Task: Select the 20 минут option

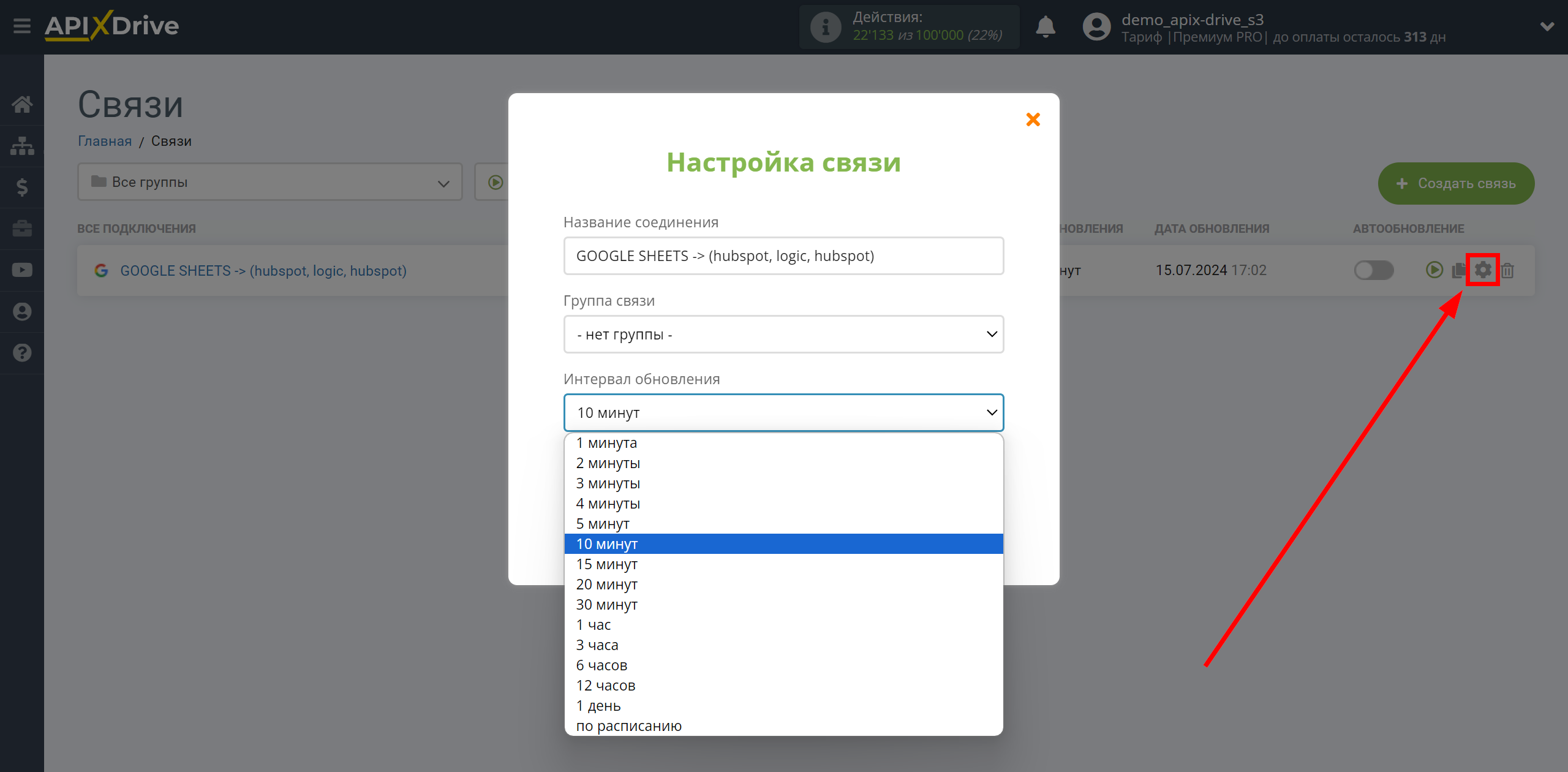Action: (x=783, y=585)
